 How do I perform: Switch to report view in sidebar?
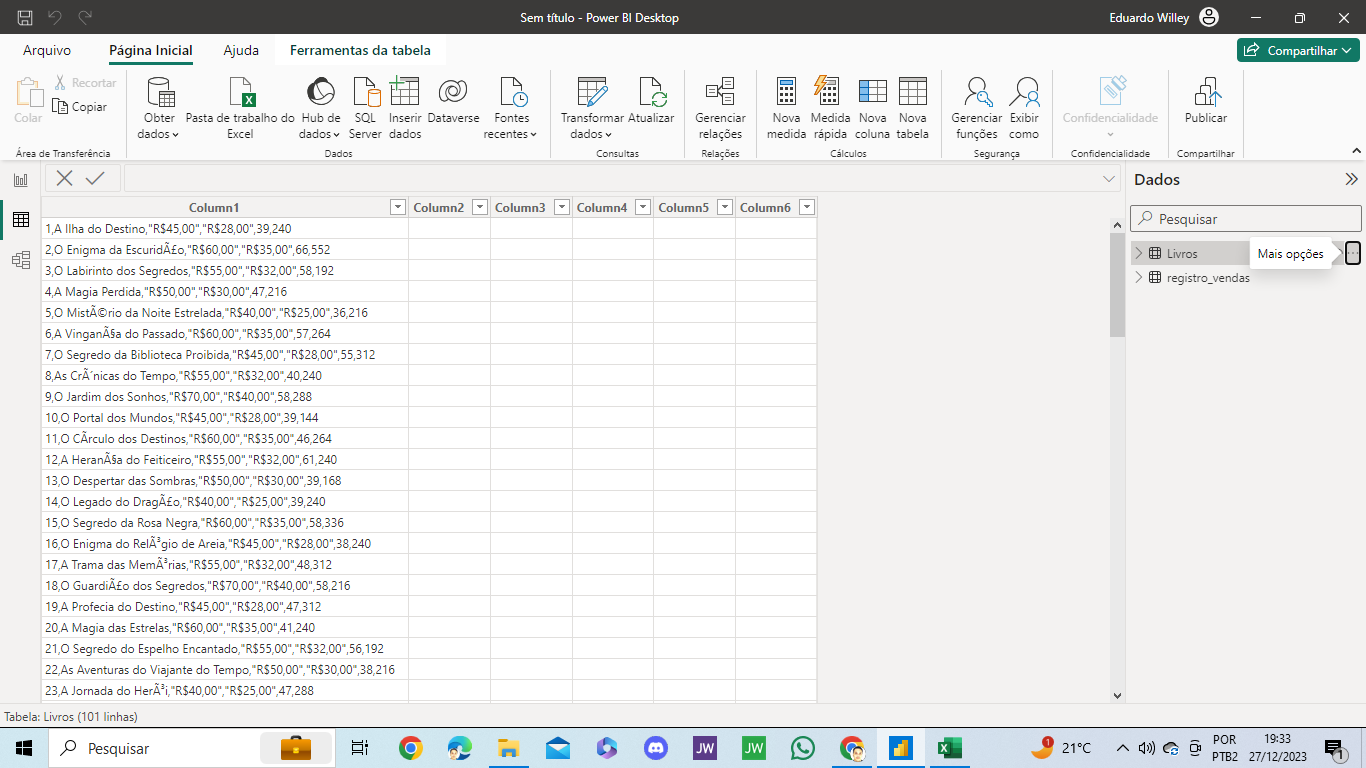pos(20,180)
